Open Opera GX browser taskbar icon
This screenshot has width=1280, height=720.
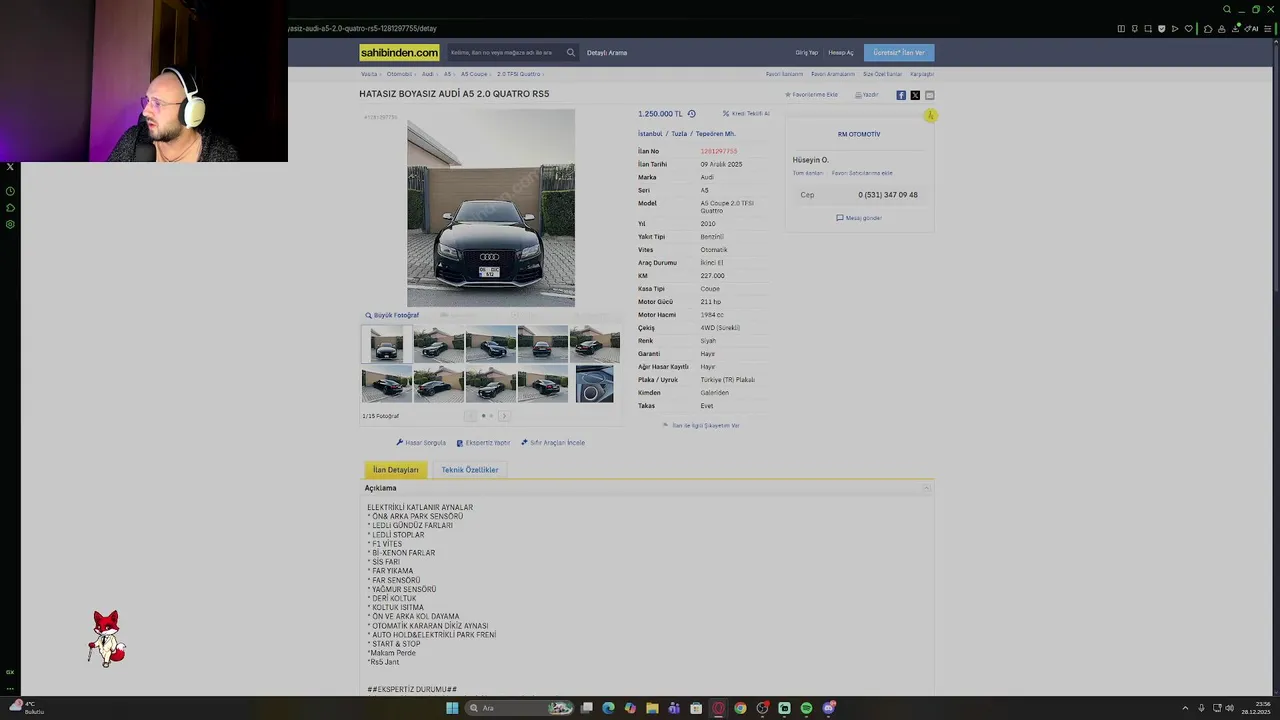point(718,708)
